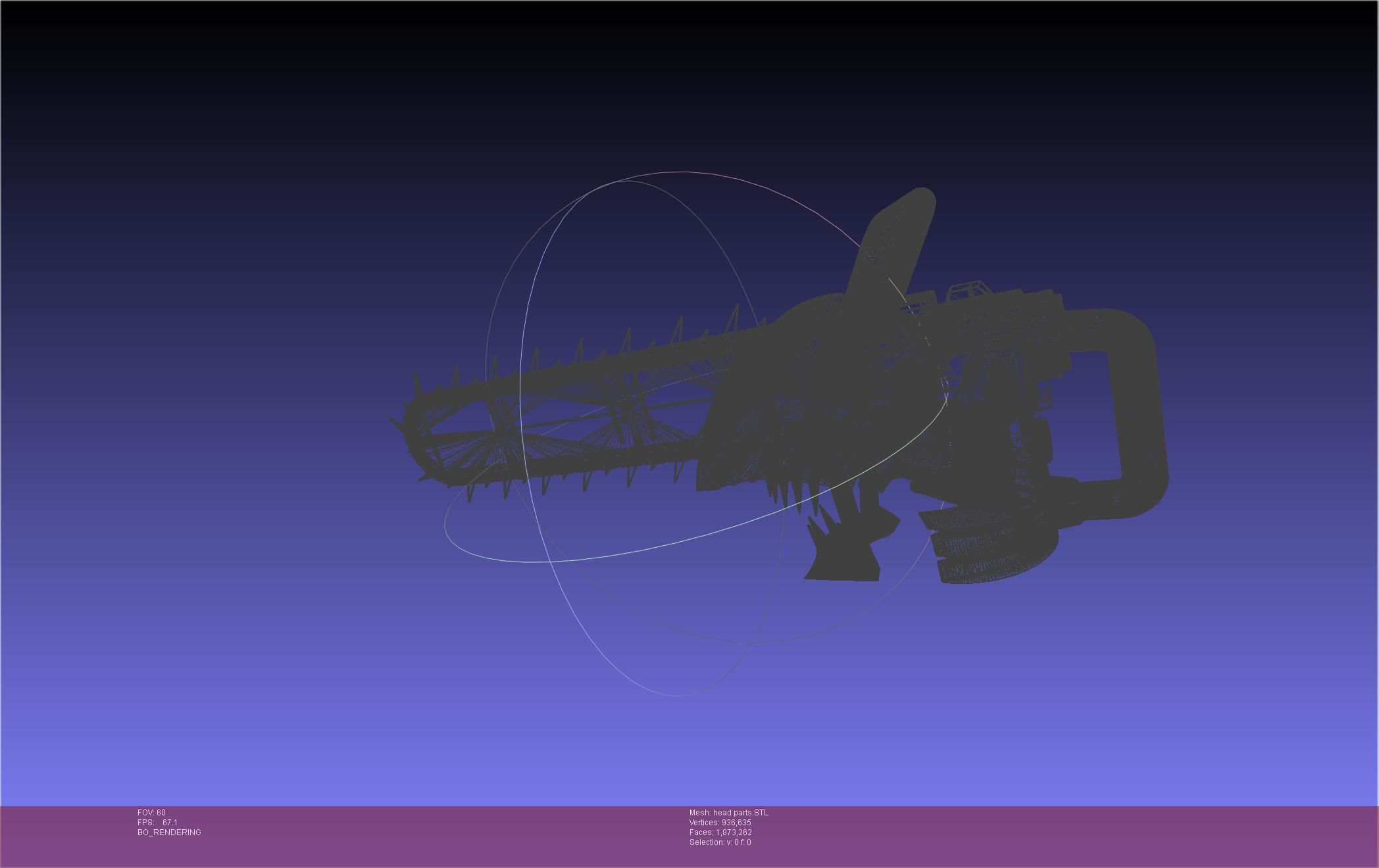The height and width of the screenshot is (868, 1379).
Task: Click the Selection v: 0 f: 0 text
Action: (720, 842)
